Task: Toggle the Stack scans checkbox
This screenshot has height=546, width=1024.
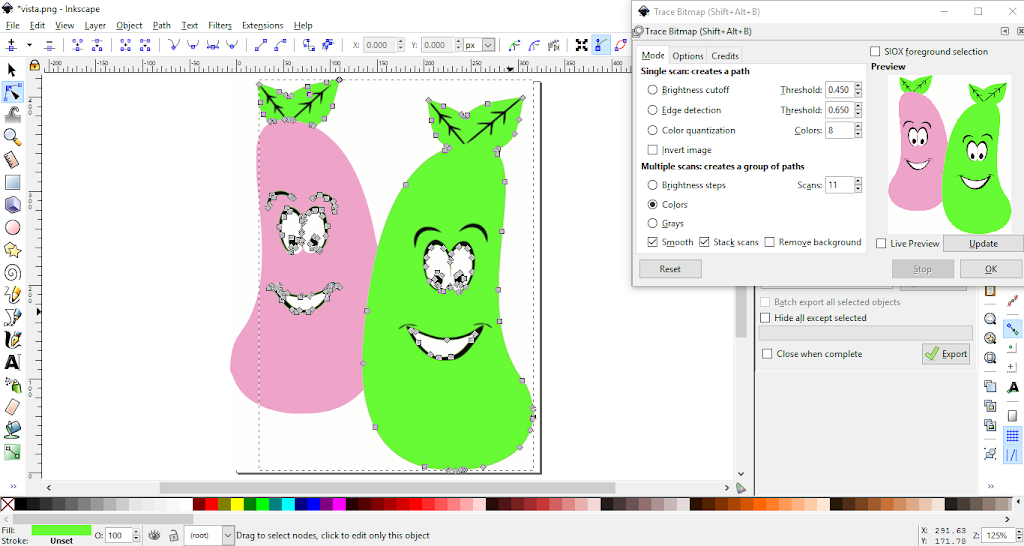Action: click(x=704, y=242)
